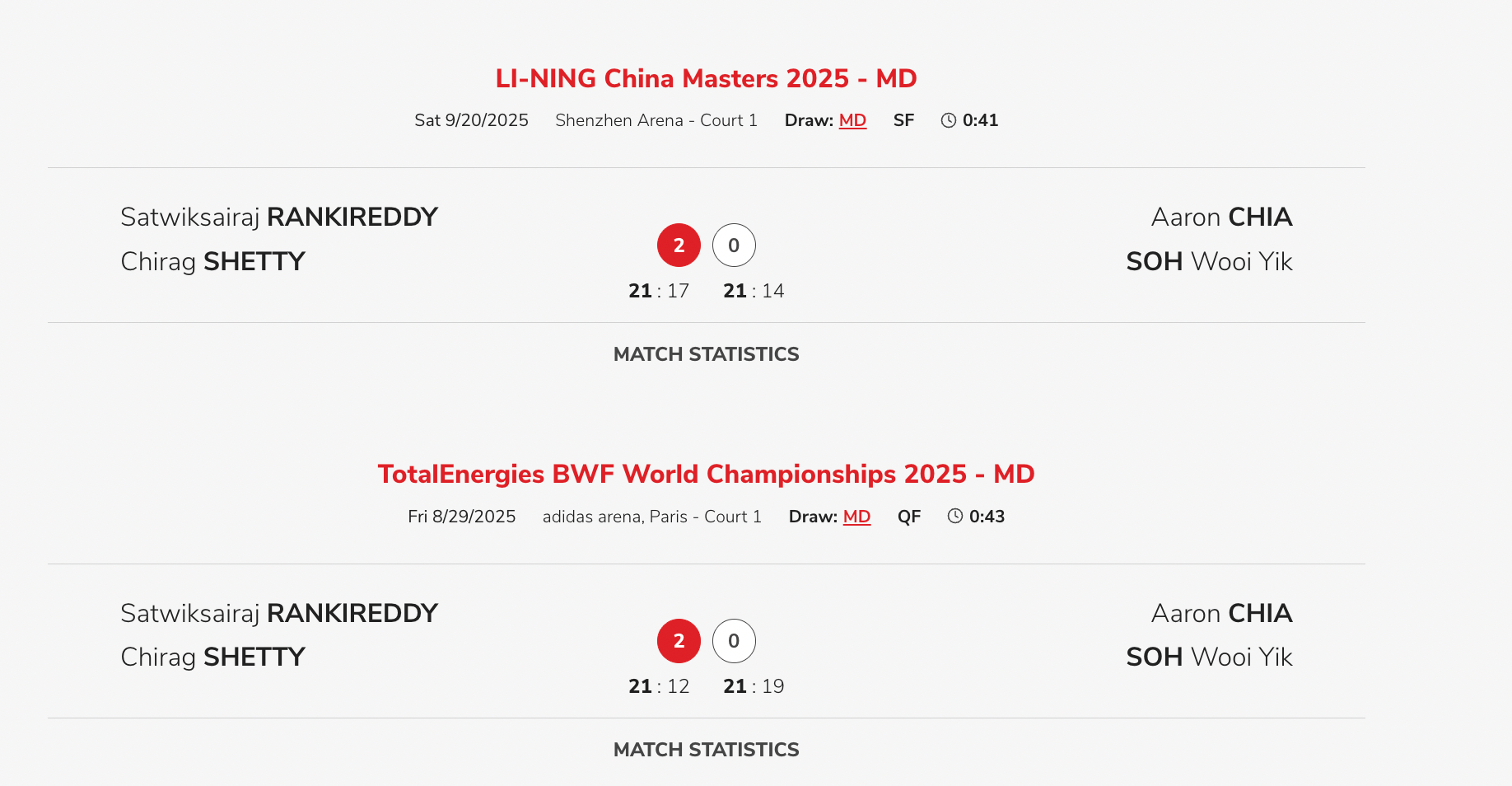The height and width of the screenshot is (786, 1512).
Task: Click the MD draw link for China Masters
Action: click(852, 120)
